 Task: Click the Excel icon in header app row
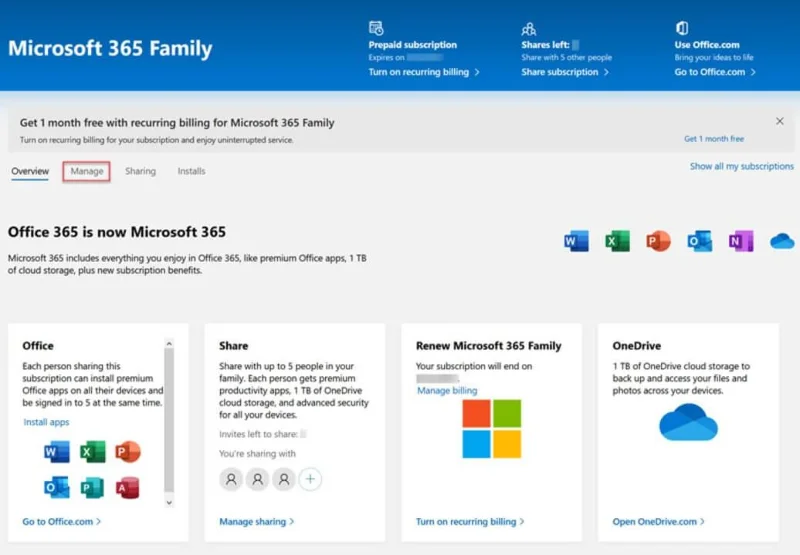pos(617,241)
